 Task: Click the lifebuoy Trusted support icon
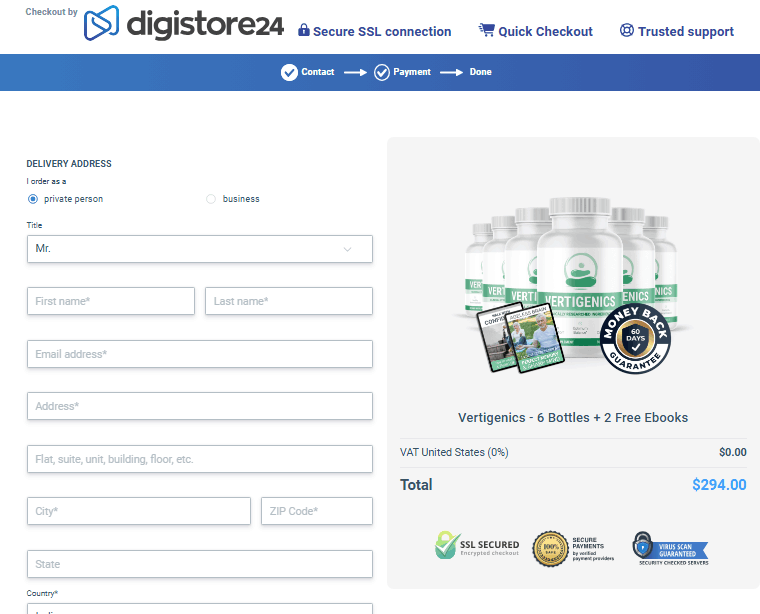[627, 31]
